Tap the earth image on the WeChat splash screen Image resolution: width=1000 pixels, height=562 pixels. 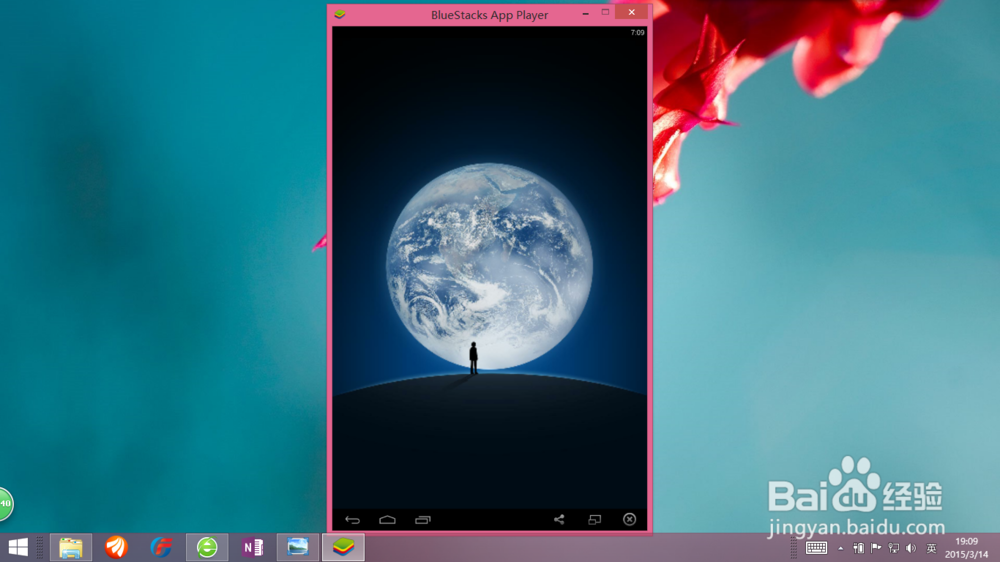pyautogui.click(x=489, y=266)
